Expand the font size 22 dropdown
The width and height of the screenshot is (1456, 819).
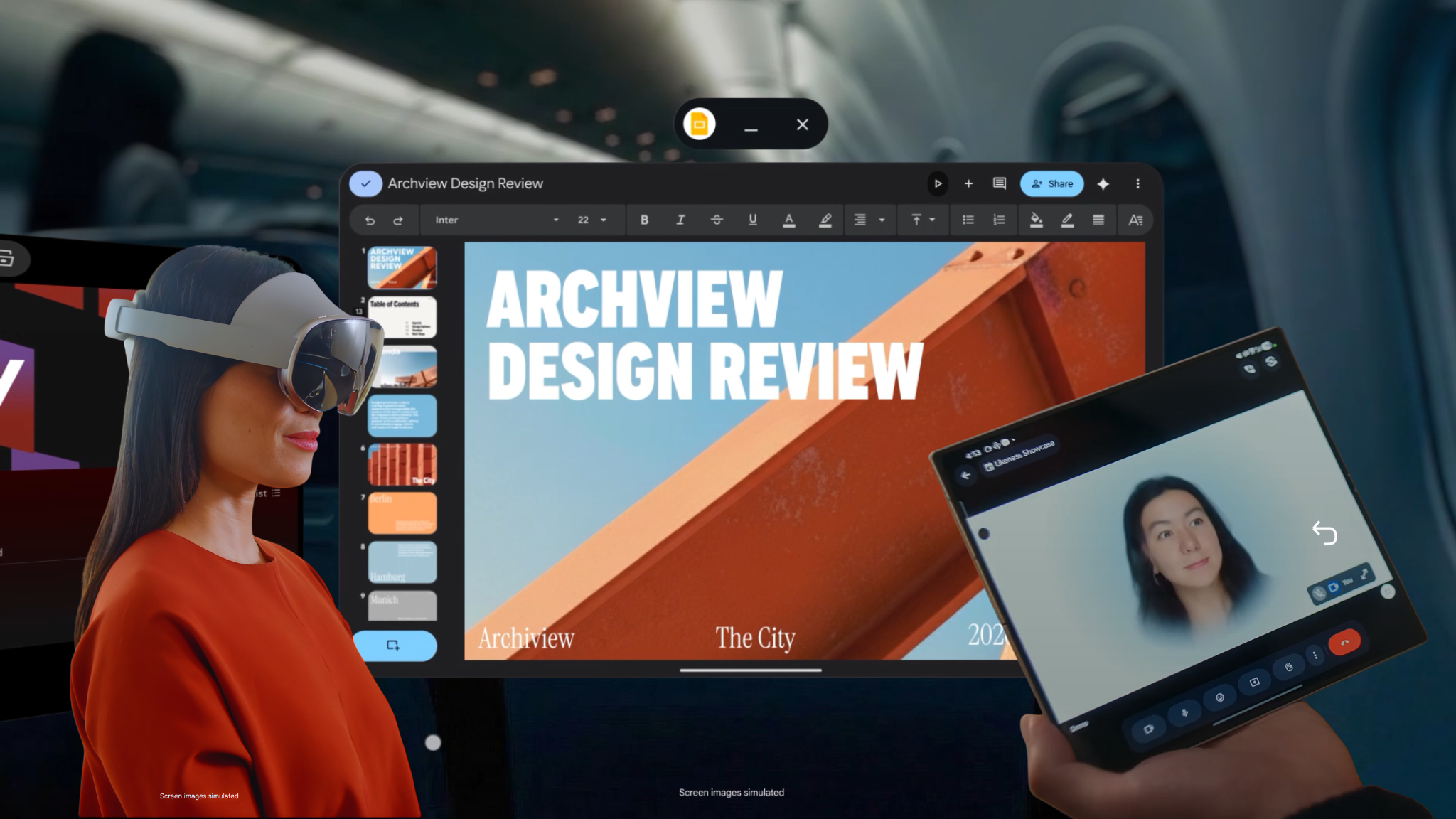(603, 220)
